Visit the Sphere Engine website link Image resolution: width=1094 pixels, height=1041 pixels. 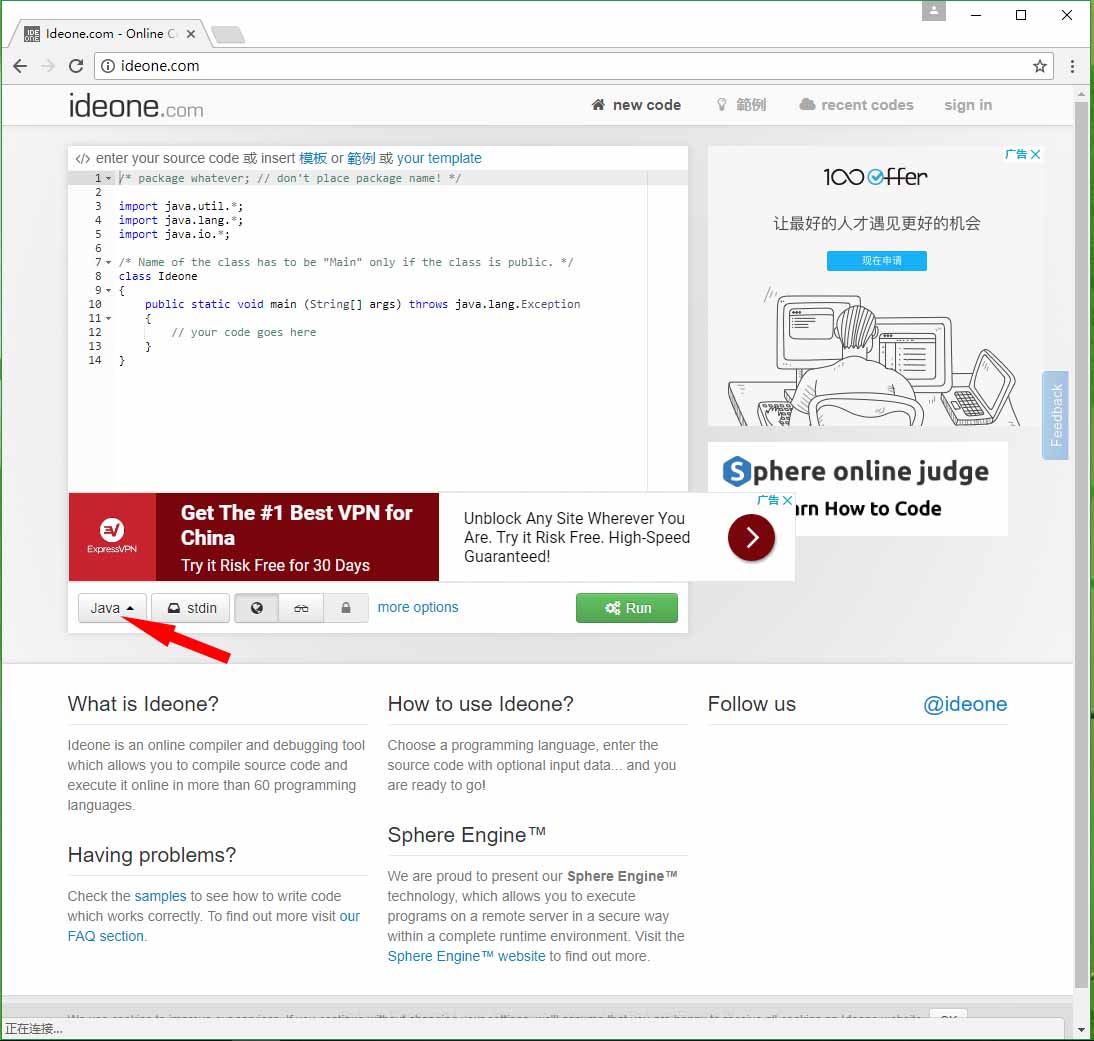(466, 956)
